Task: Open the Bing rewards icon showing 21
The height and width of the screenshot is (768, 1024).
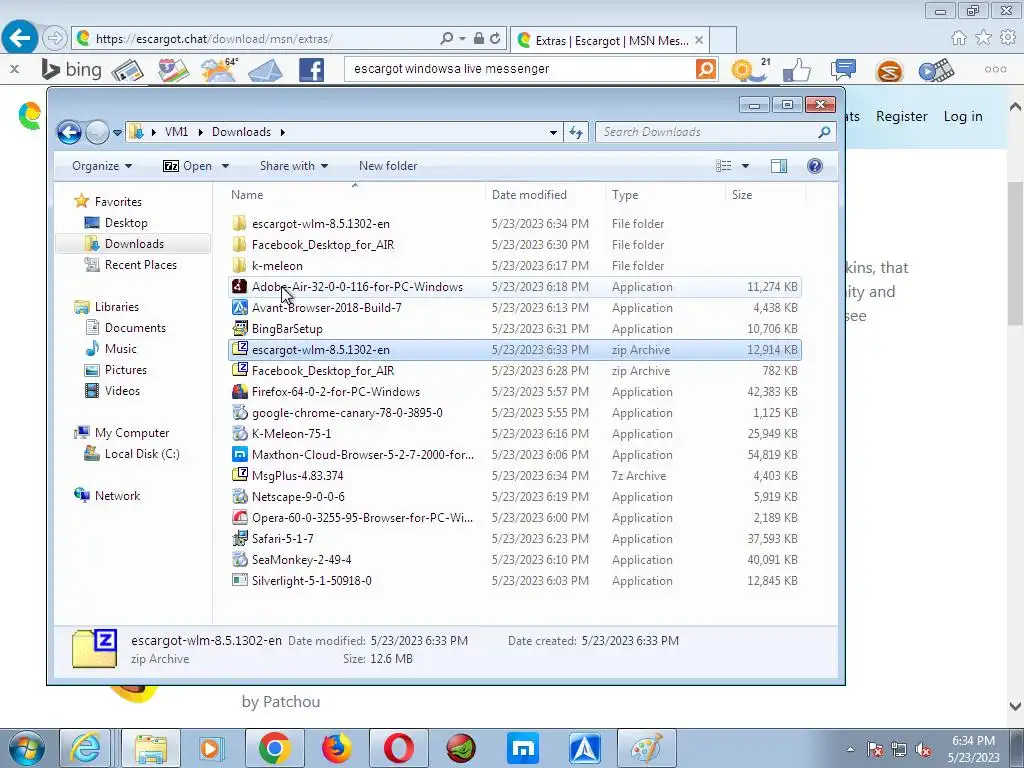Action: [x=750, y=69]
